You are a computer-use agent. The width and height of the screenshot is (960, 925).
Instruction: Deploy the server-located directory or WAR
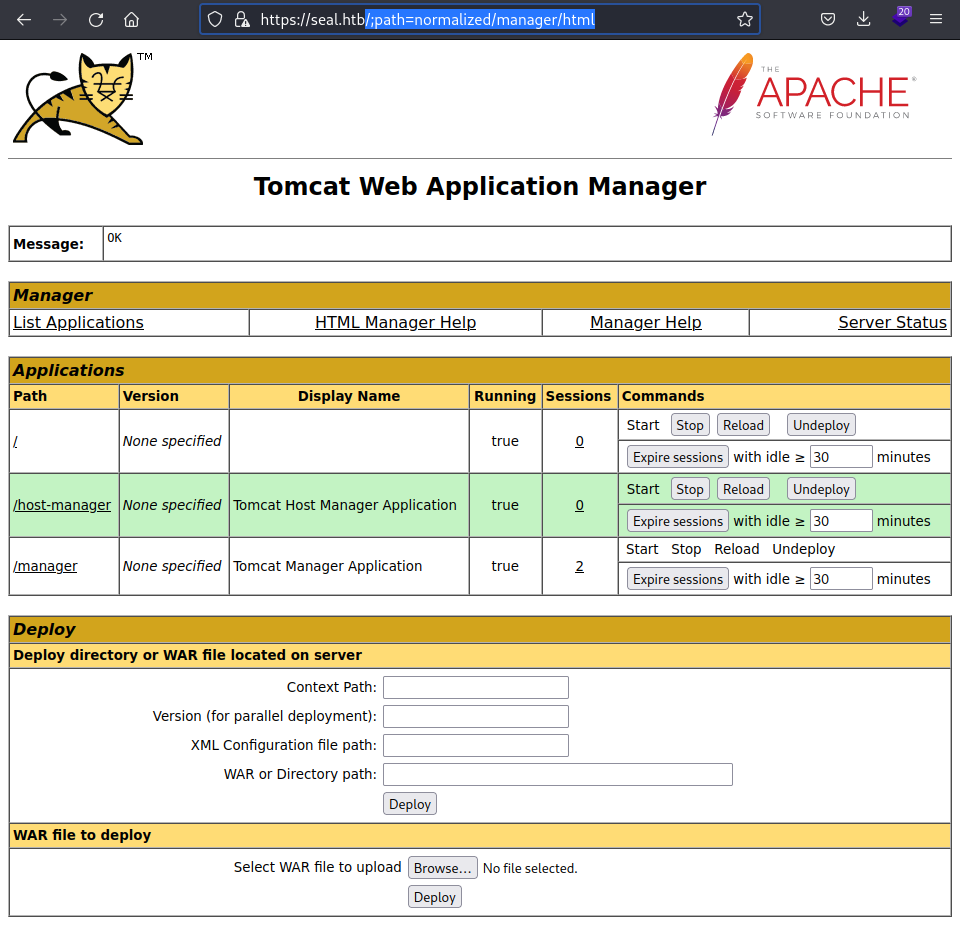click(x=410, y=804)
